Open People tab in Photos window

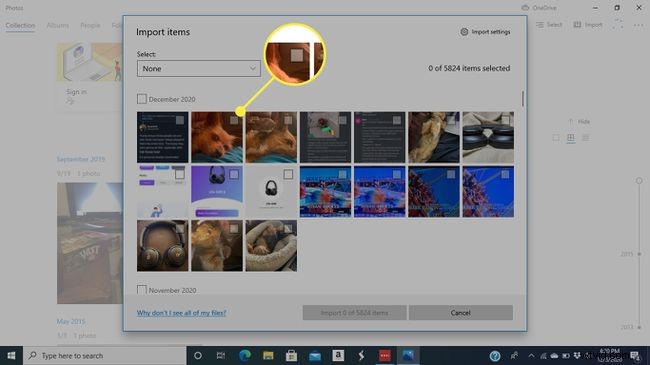(x=90, y=25)
